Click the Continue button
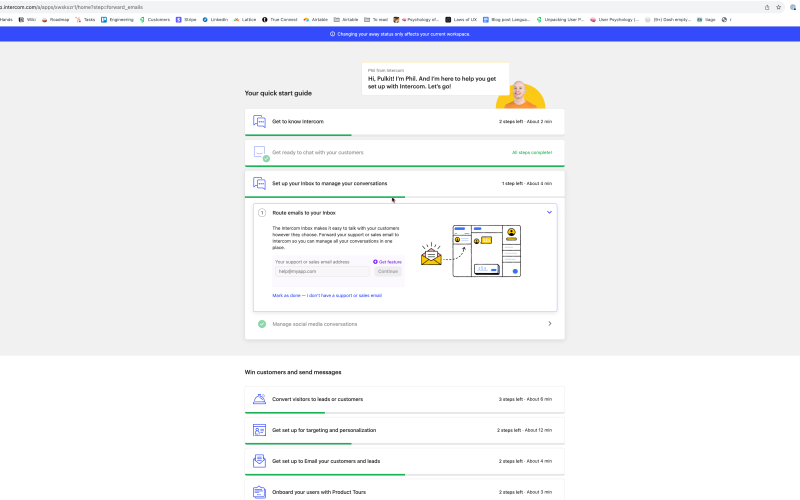The height and width of the screenshot is (500, 800). click(388, 271)
